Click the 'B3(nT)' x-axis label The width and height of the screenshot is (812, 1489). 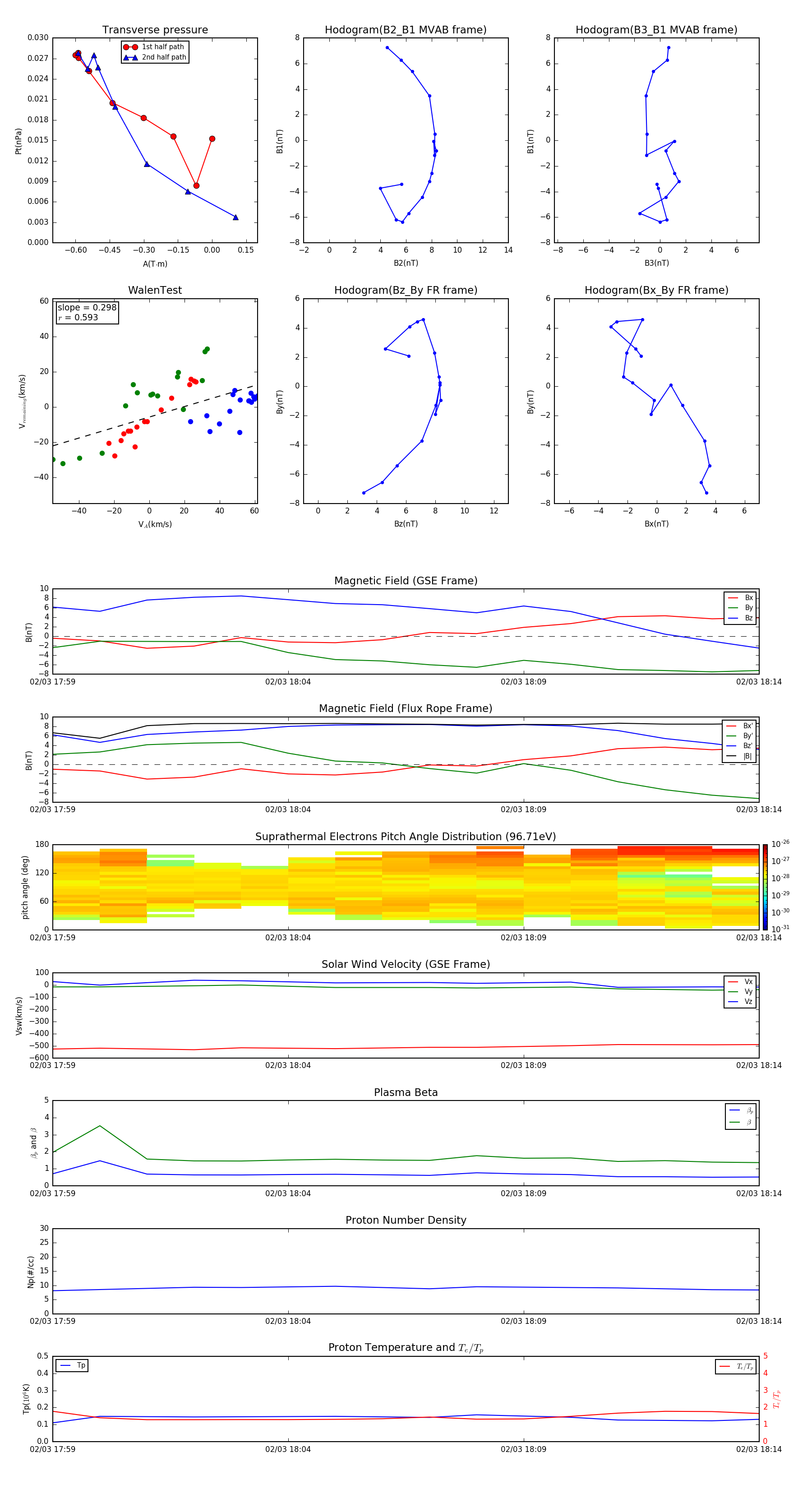point(656,263)
